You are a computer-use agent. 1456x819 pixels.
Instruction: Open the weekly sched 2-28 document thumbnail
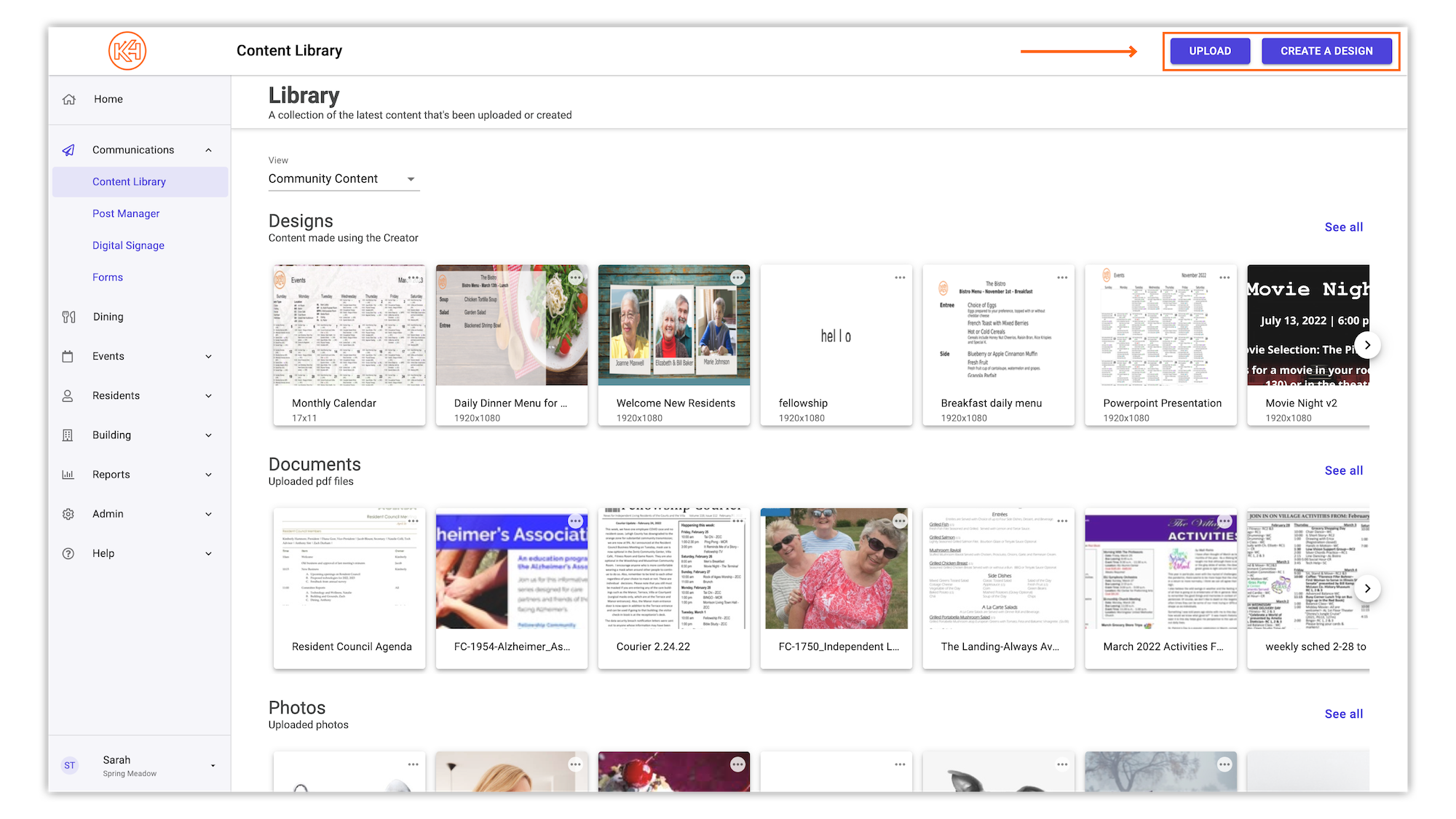coord(1308,569)
